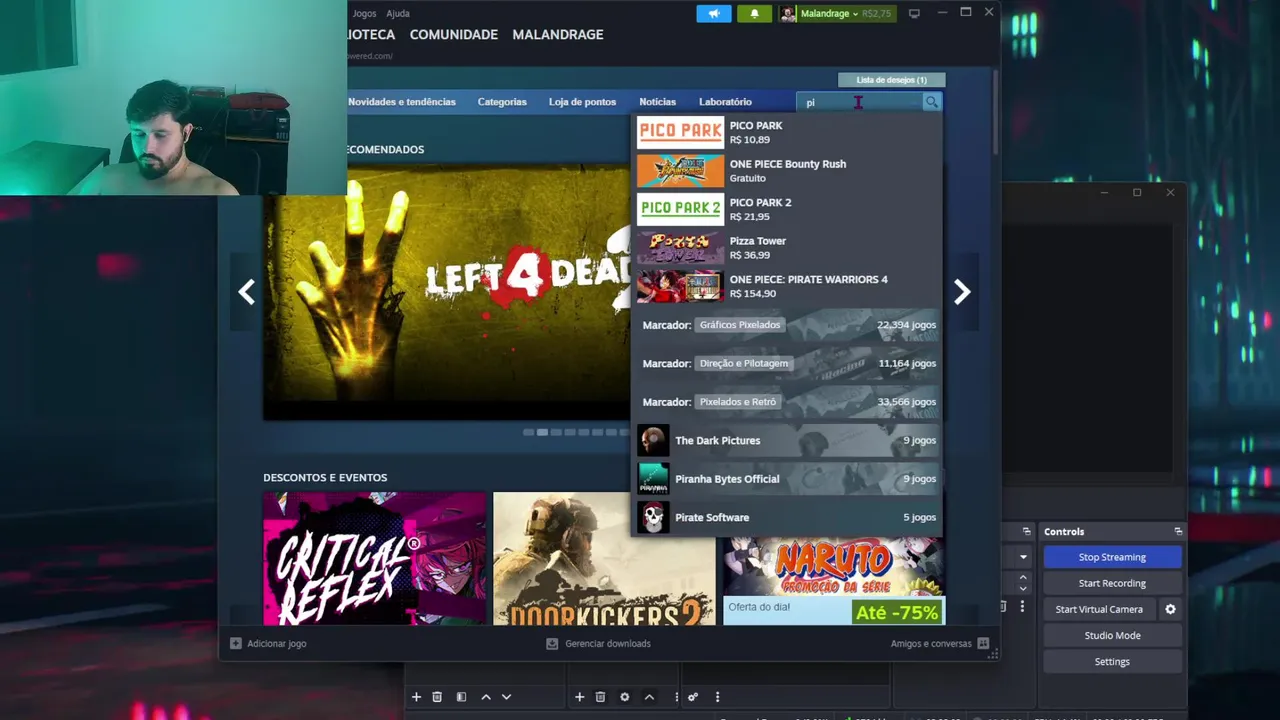This screenshot has height=720, width=1280.
Task: Select PICO PARK search result
Action: [787, 132]
